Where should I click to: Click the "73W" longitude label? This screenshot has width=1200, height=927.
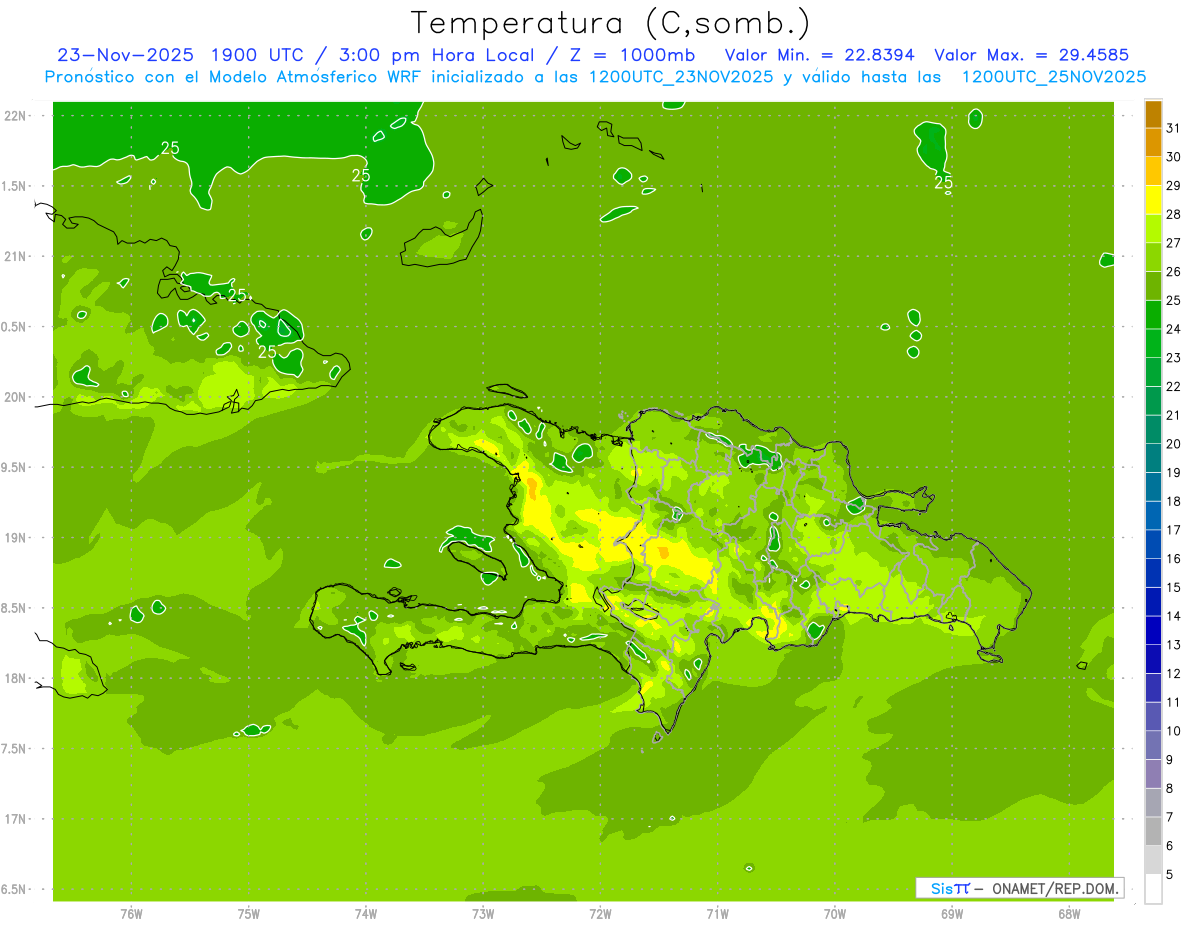[x=483, y=914]
